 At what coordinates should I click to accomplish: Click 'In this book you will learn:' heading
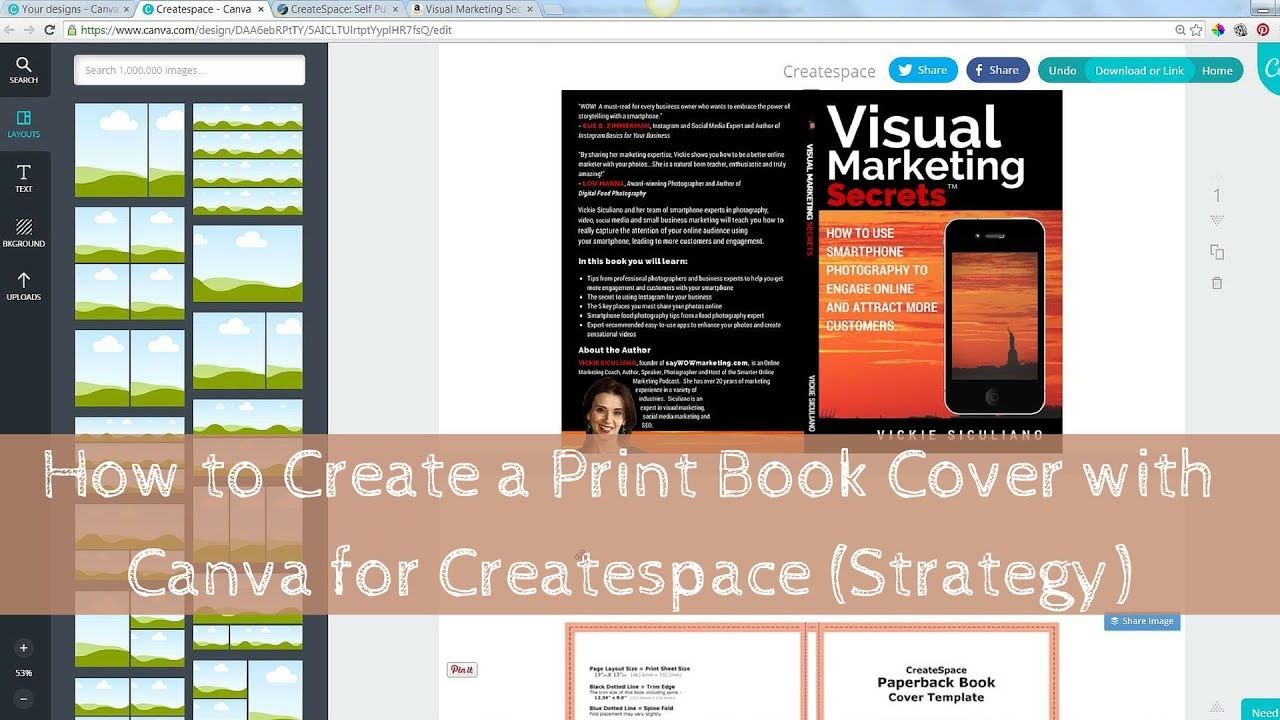pyautogui.click(x=632, y=261)
